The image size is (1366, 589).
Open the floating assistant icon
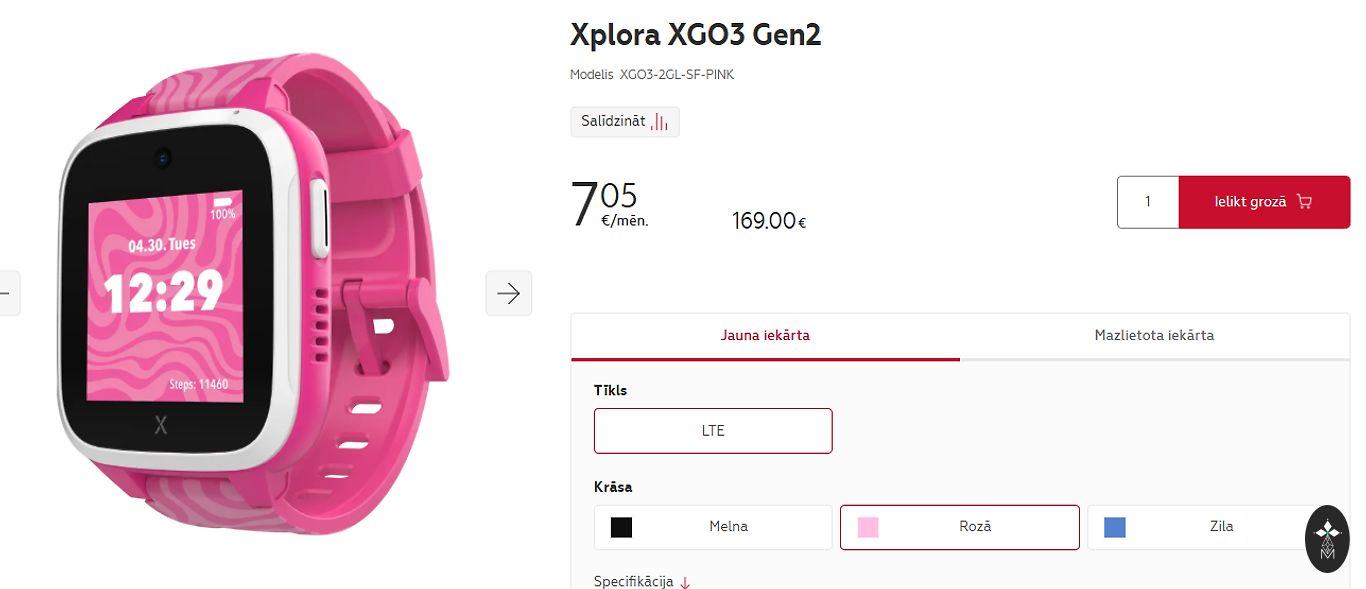coord(1327,538)
